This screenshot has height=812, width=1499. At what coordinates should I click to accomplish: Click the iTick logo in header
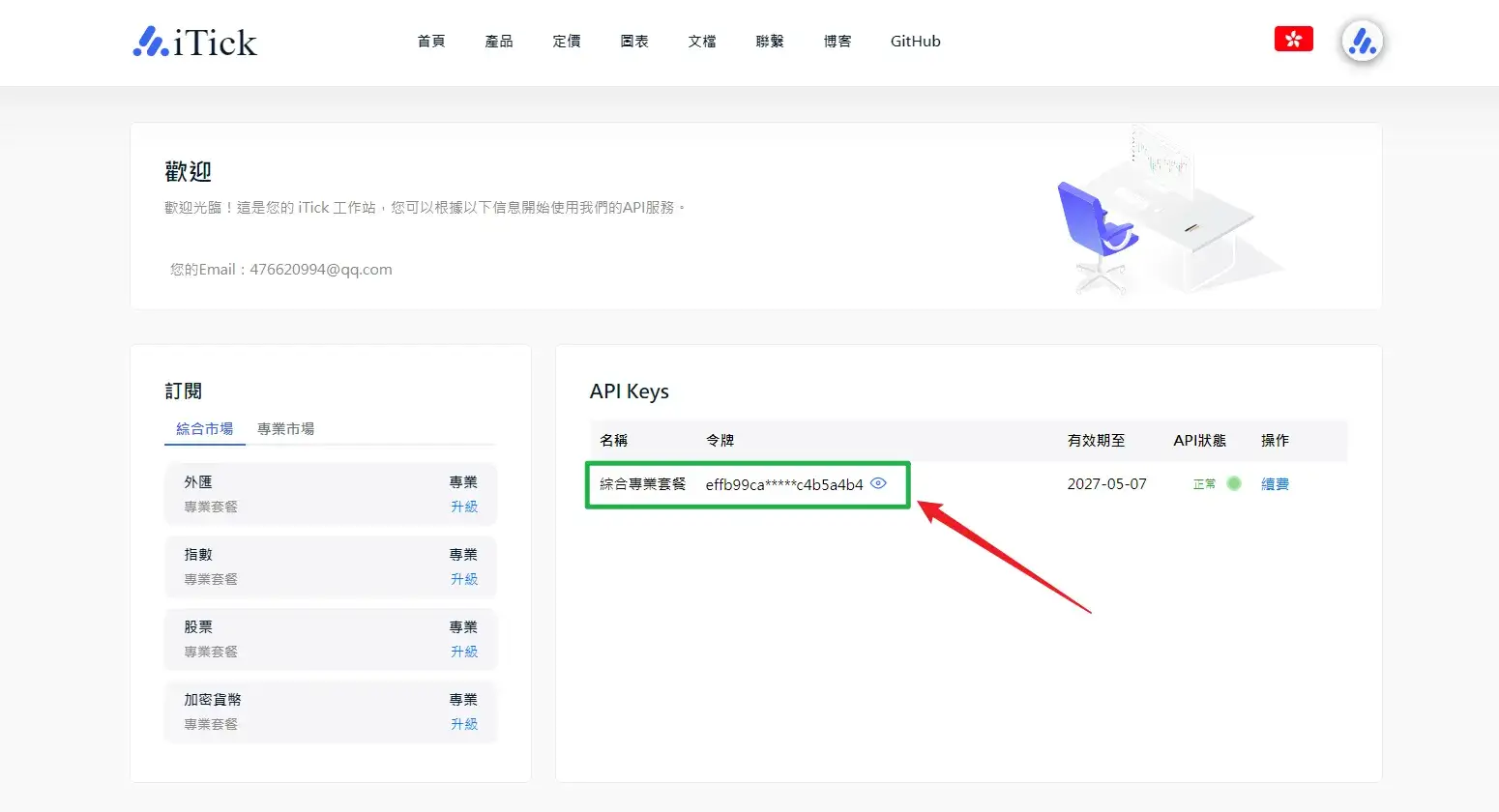195,42
